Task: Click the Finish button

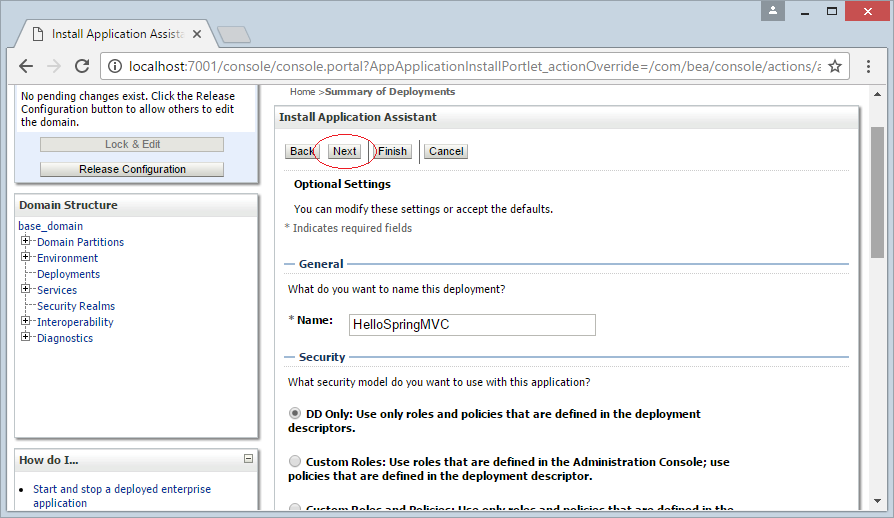Action: (x=392, y=152)
